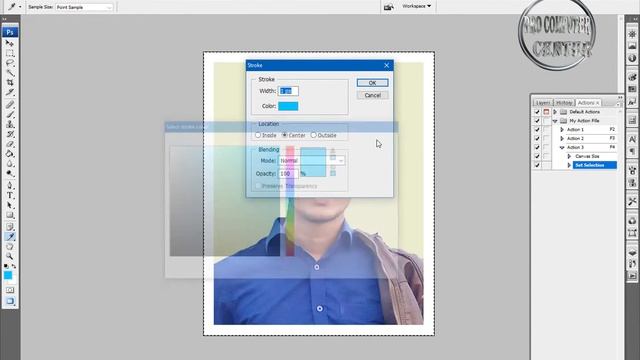Choose the Outside location radio button
The image size is (640, 360).
(313, 135)
